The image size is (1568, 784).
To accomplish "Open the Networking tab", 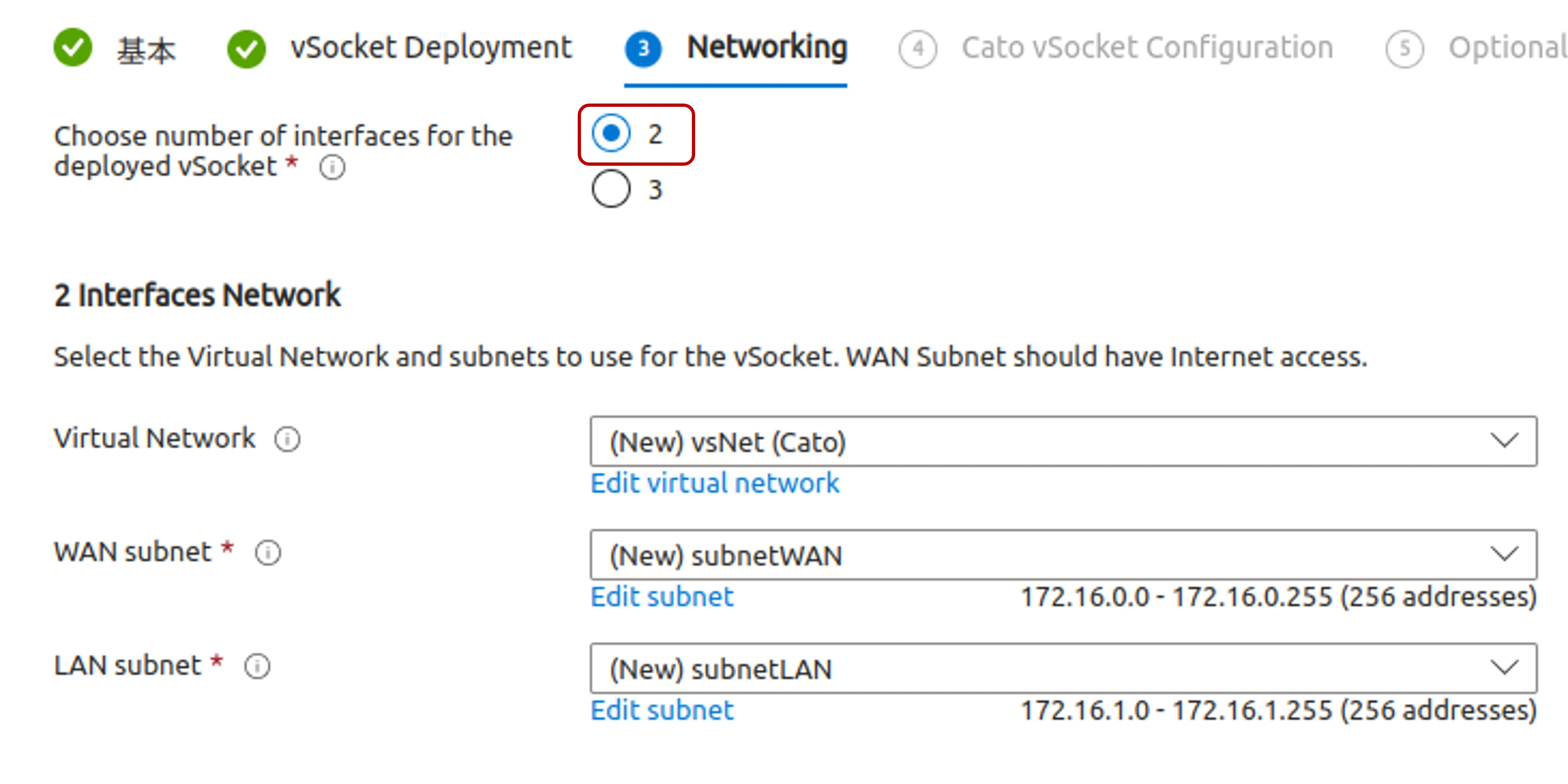I will [x=767, y=47].
